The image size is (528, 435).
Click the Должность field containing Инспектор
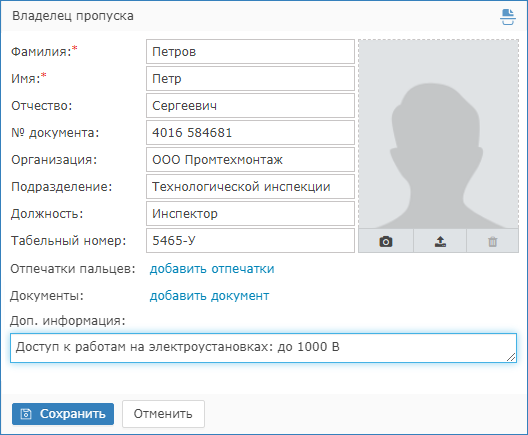click(x=250, y=213)
